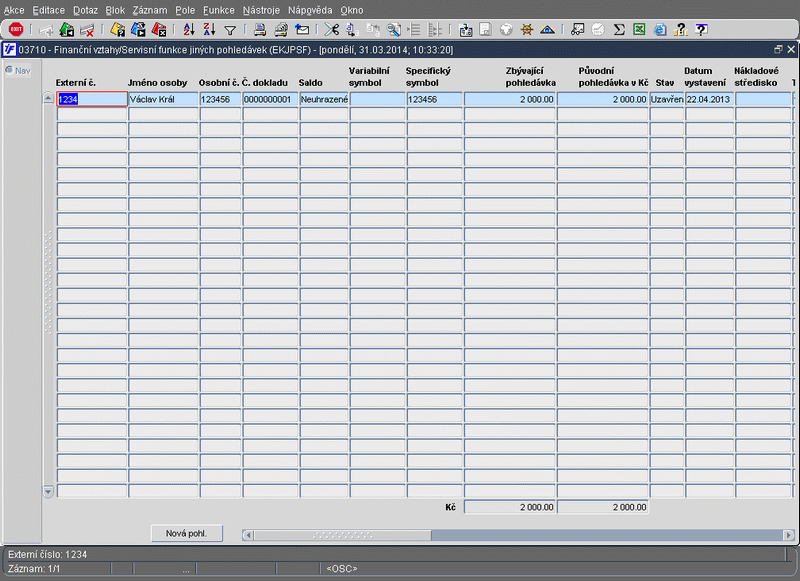Viewport: 800px width, 581px height.
Task: Click the envelope send-mail icon
Action: click(302, 30)
